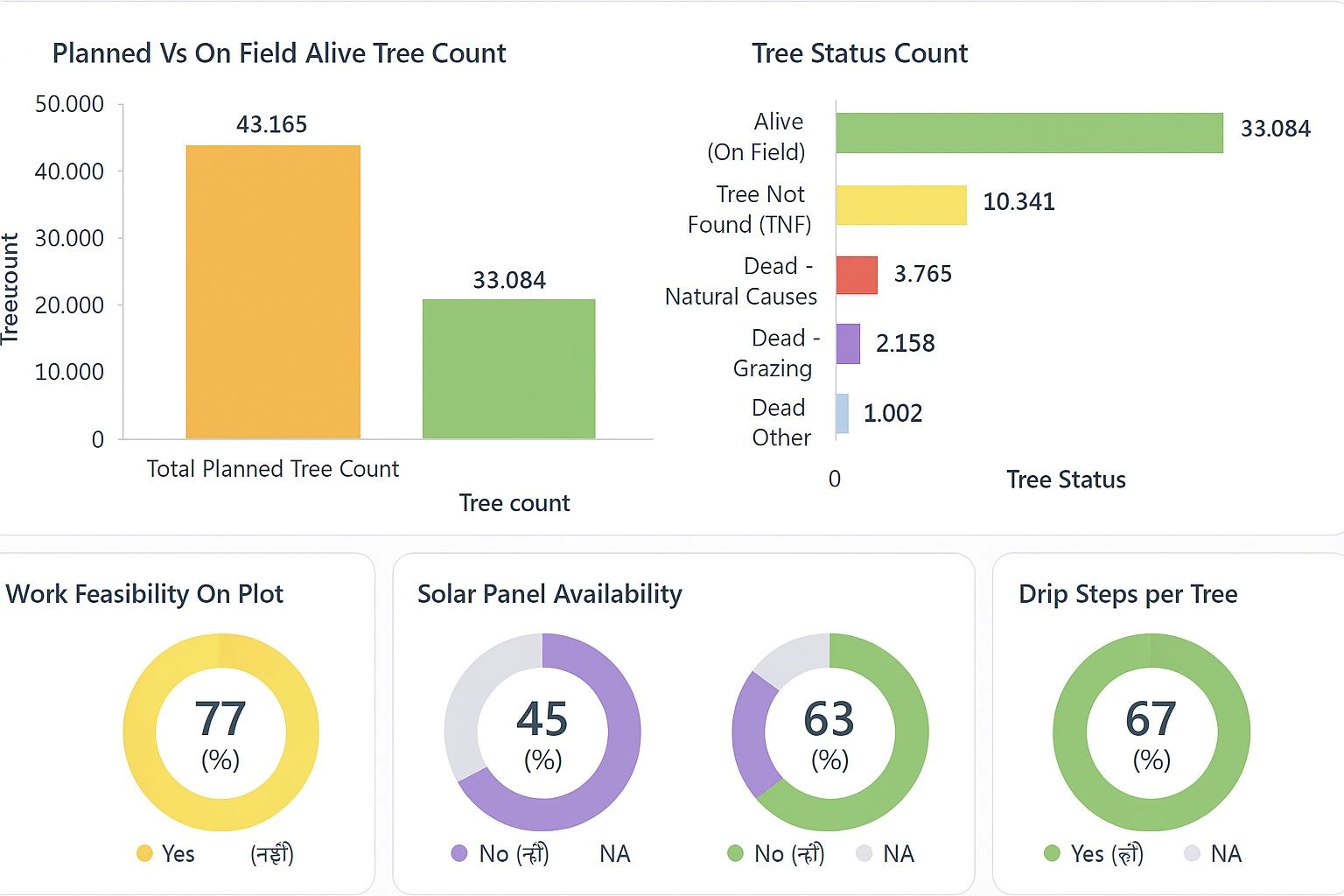Toggle the green Yes legend in Drip Steps per Tree
Viewport: 1344px width, 896px height.
pos(1093,854)
